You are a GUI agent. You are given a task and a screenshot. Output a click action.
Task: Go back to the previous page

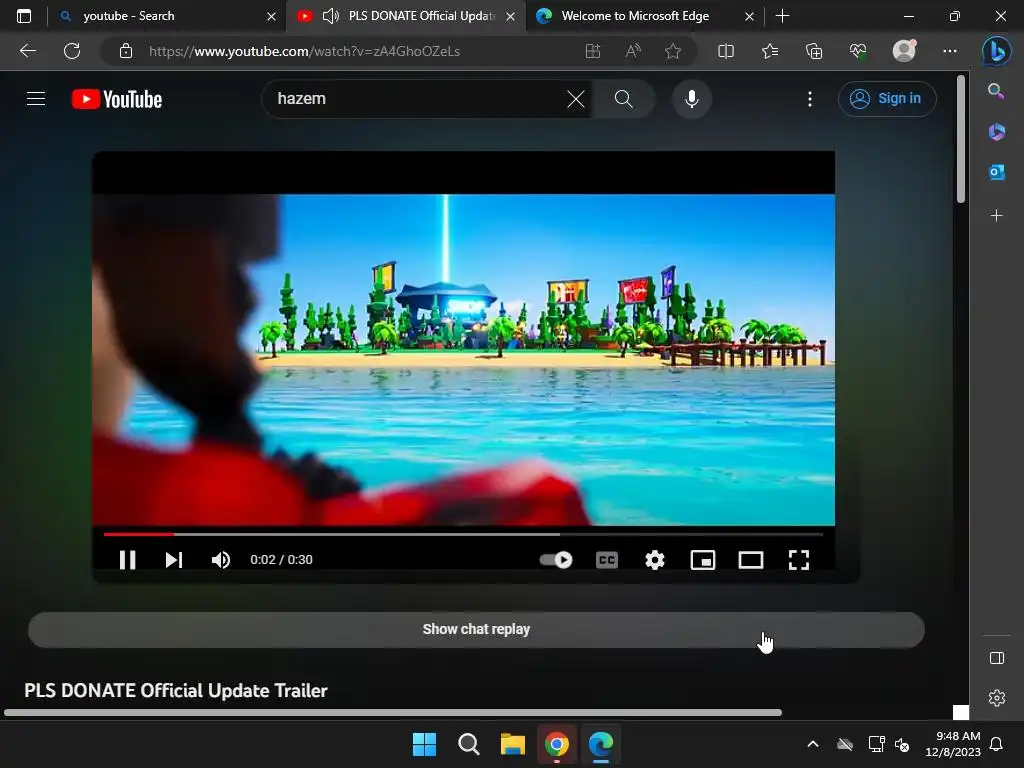27,51
